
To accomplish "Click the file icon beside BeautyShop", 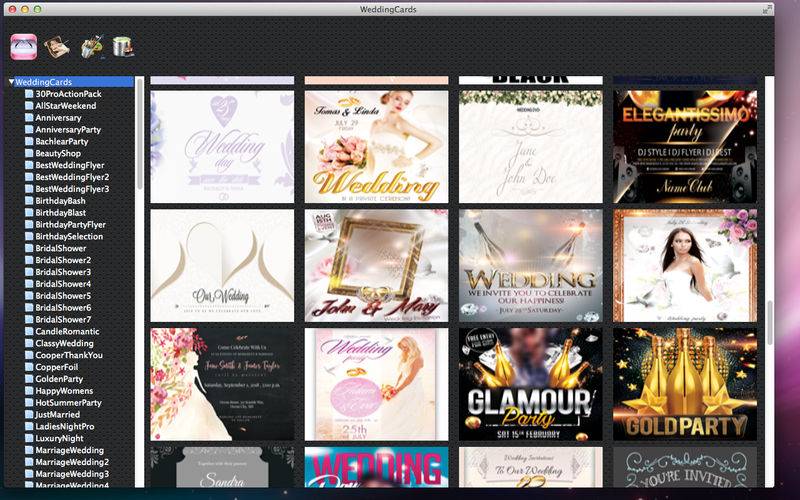I will click(29, 153).
